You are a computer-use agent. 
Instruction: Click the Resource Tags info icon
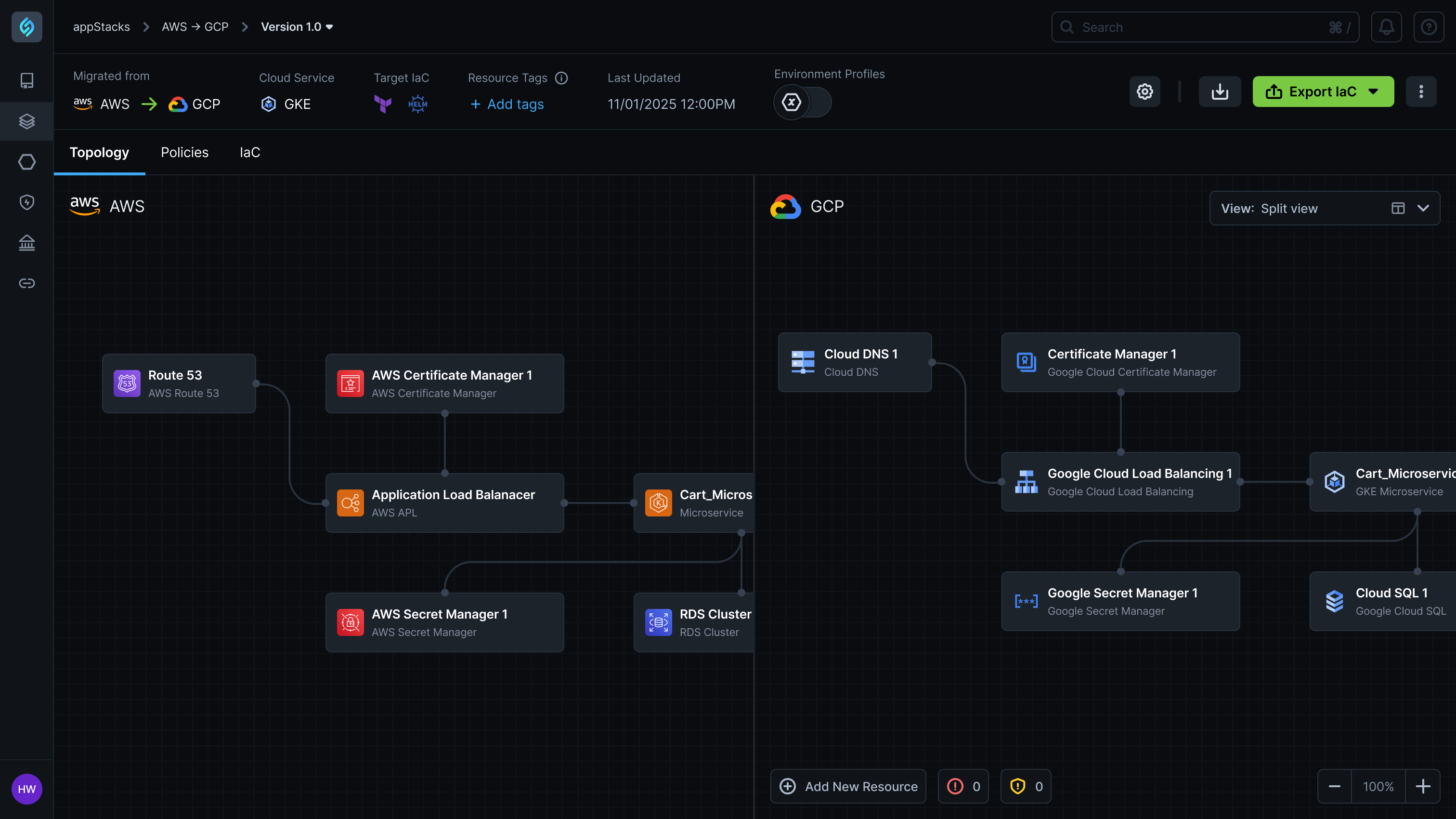561,78
